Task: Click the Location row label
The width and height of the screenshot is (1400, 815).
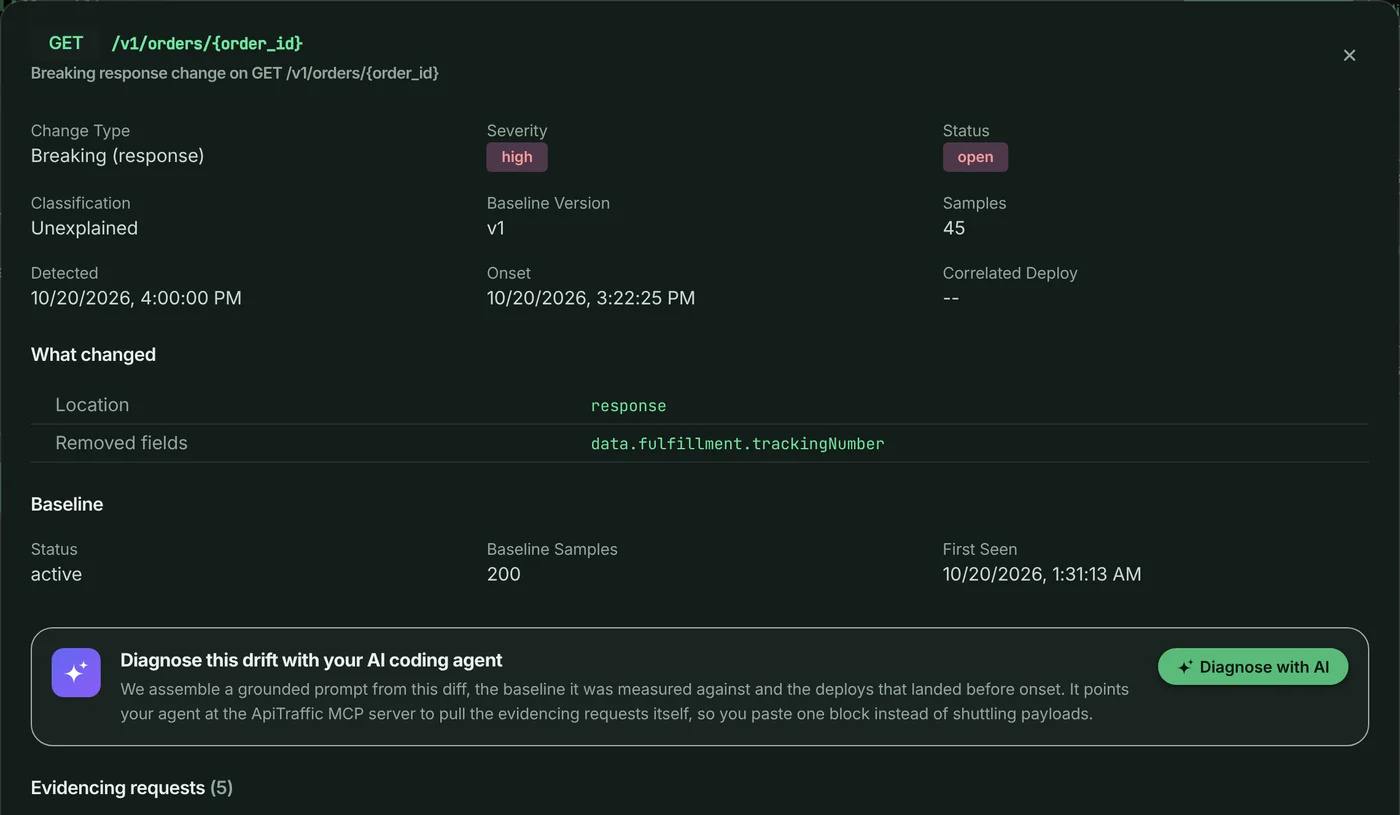Action: 92,405
